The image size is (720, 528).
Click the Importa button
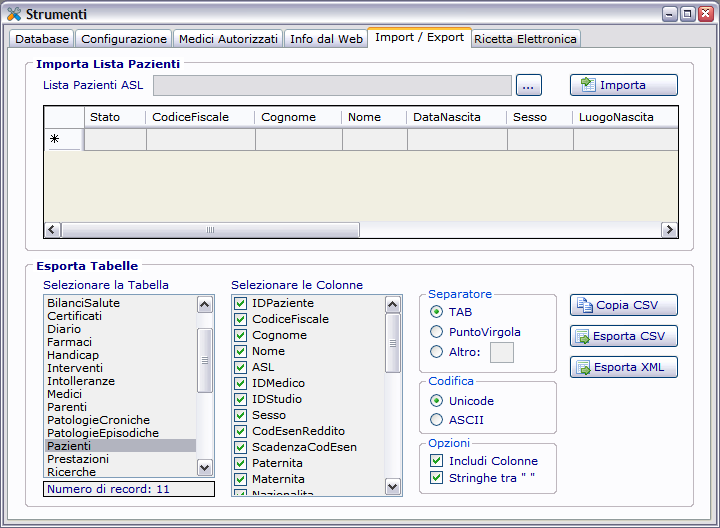[624, 85]
